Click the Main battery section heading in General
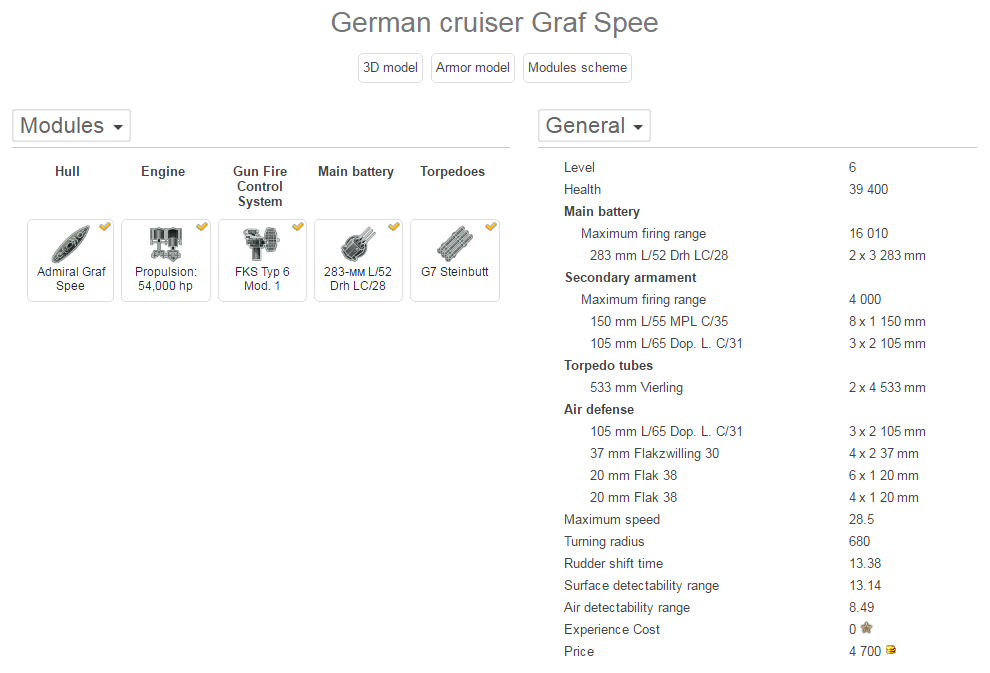 (602, 211)
